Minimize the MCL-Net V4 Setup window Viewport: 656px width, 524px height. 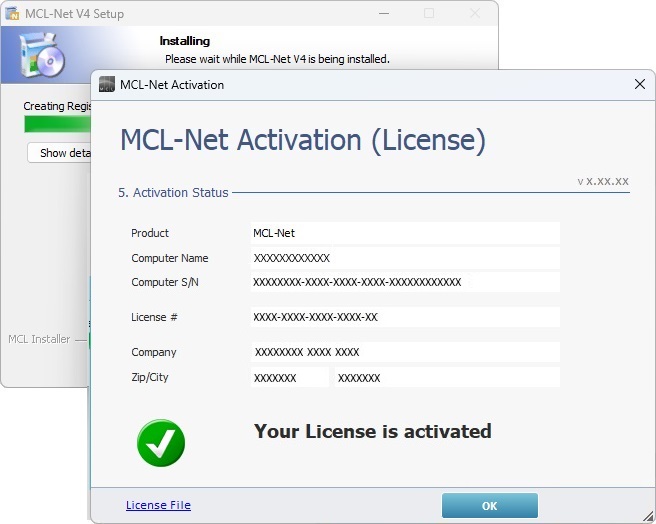click(384, 13)
